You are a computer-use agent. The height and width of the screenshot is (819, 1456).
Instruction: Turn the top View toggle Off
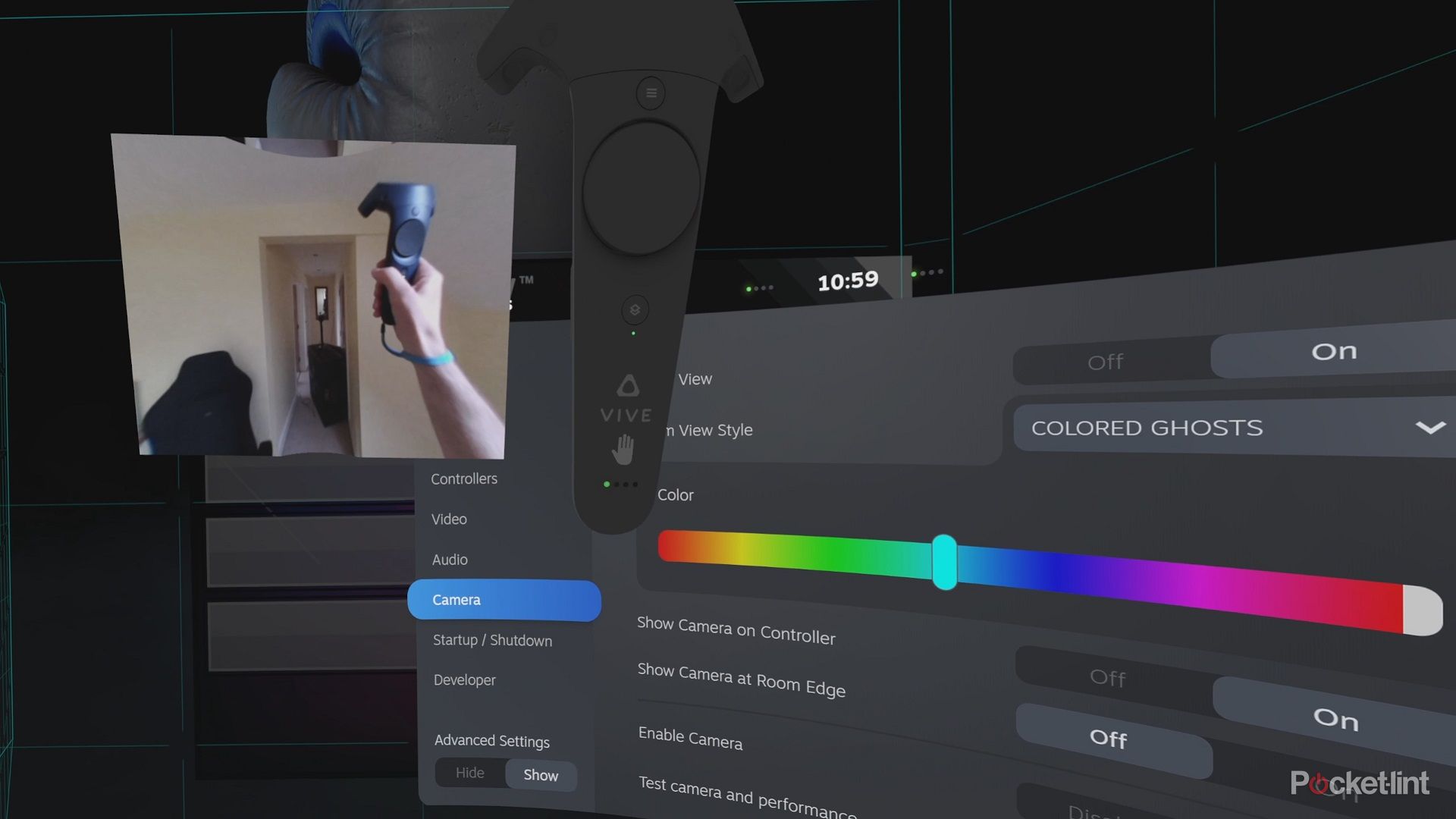pos(1105,362)
